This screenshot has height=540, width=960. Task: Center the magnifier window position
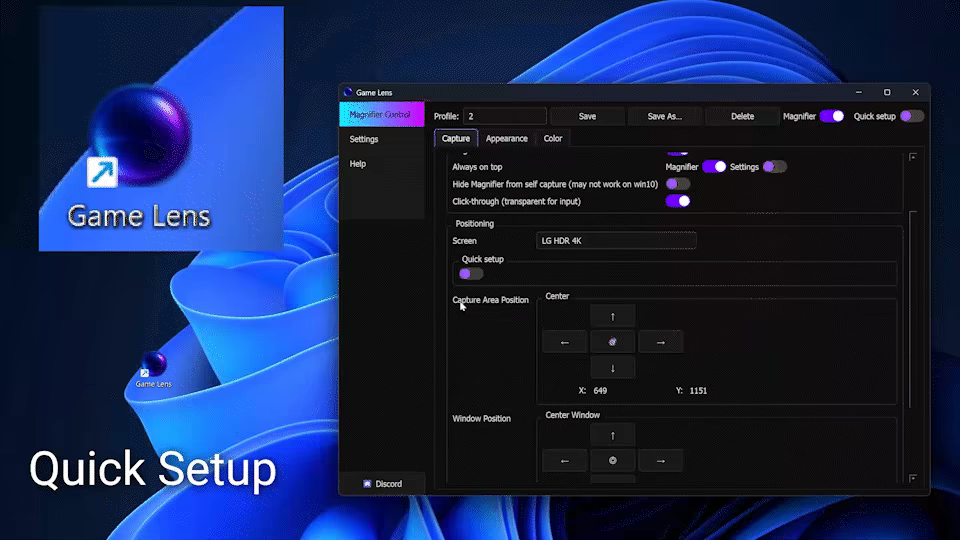pos(612,460)
